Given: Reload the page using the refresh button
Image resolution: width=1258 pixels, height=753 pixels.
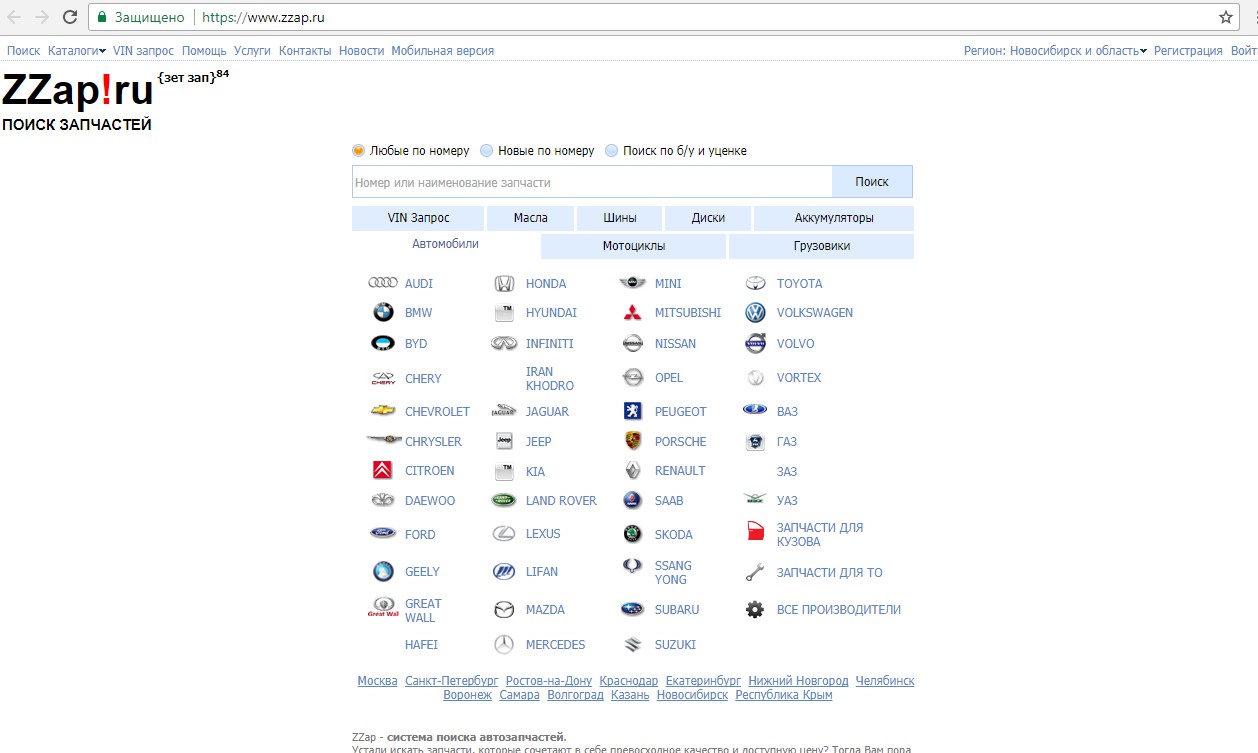Looking at the screenshot, I should pyautogui.click(x=70, y=17).
